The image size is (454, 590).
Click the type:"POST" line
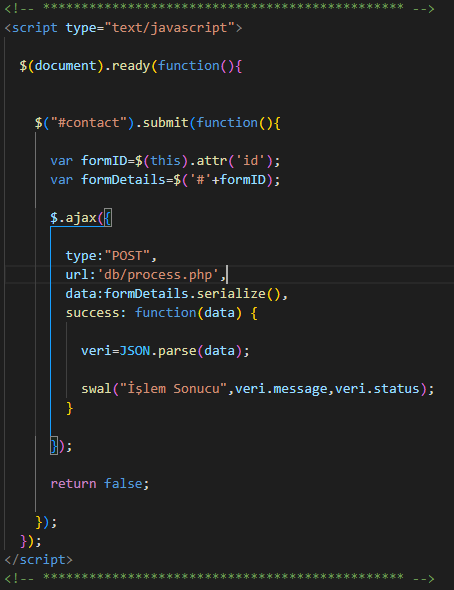pyautogui.click(x=111, y=256)
